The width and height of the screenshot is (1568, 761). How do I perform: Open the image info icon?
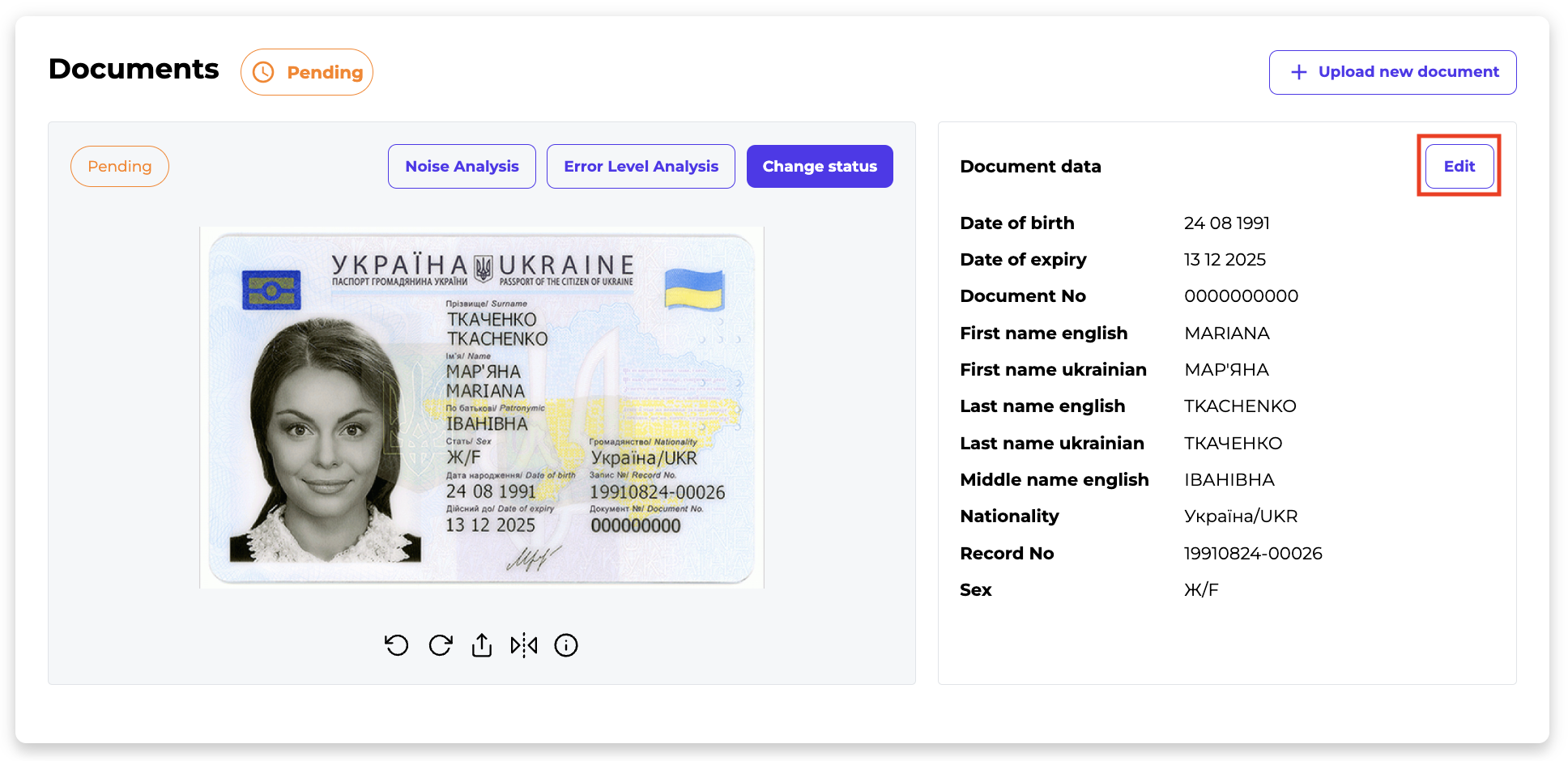pos(566,645)
